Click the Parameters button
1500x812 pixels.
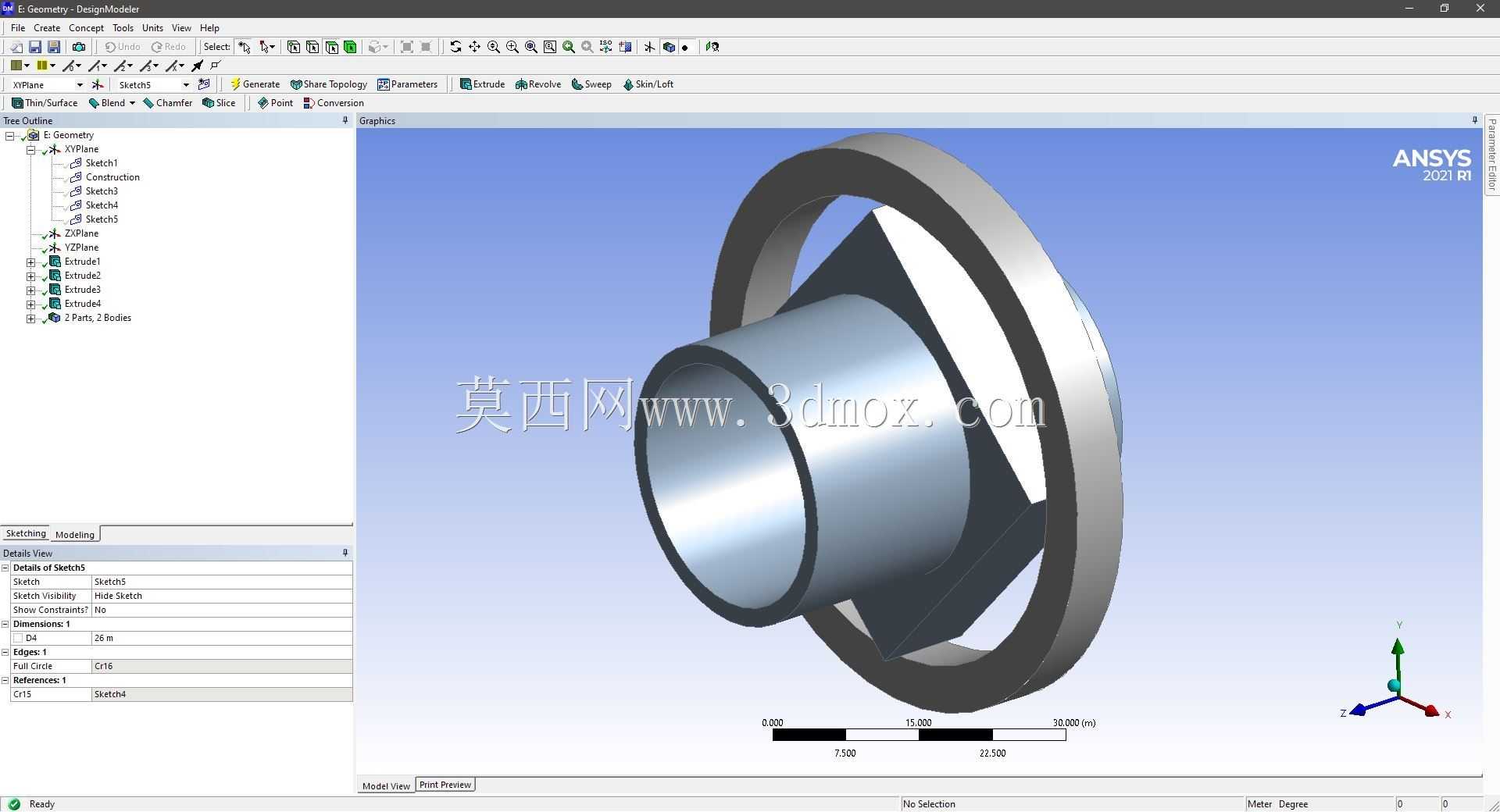pos(408,84)
